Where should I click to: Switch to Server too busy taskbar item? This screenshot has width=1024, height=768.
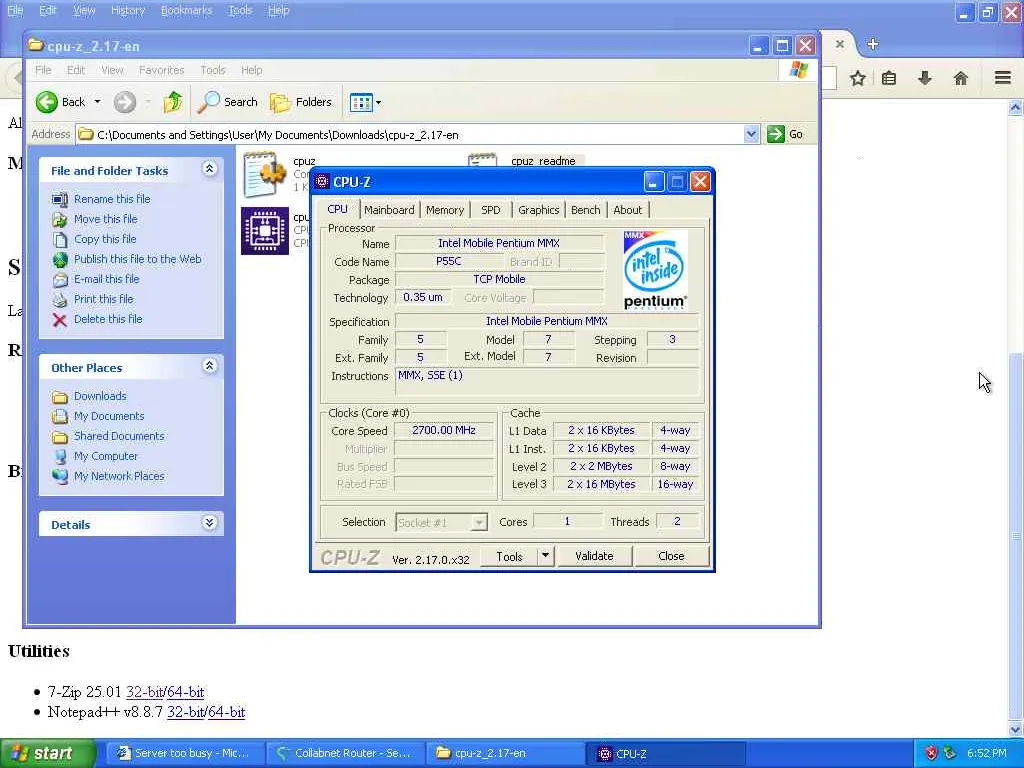point(185,754)
